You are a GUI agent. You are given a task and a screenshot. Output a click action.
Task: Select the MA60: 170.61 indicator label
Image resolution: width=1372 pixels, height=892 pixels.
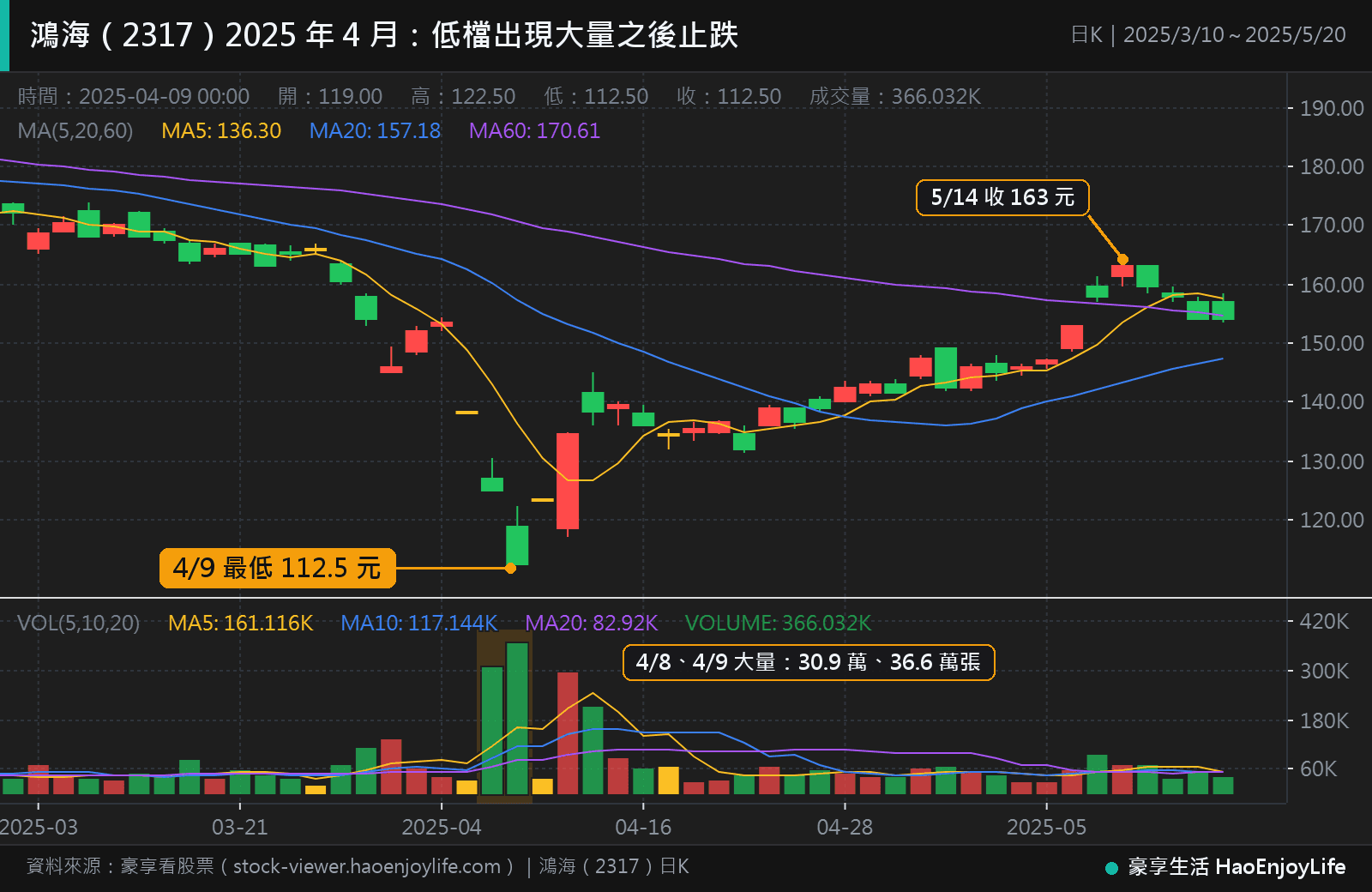(x=534, y=130)
